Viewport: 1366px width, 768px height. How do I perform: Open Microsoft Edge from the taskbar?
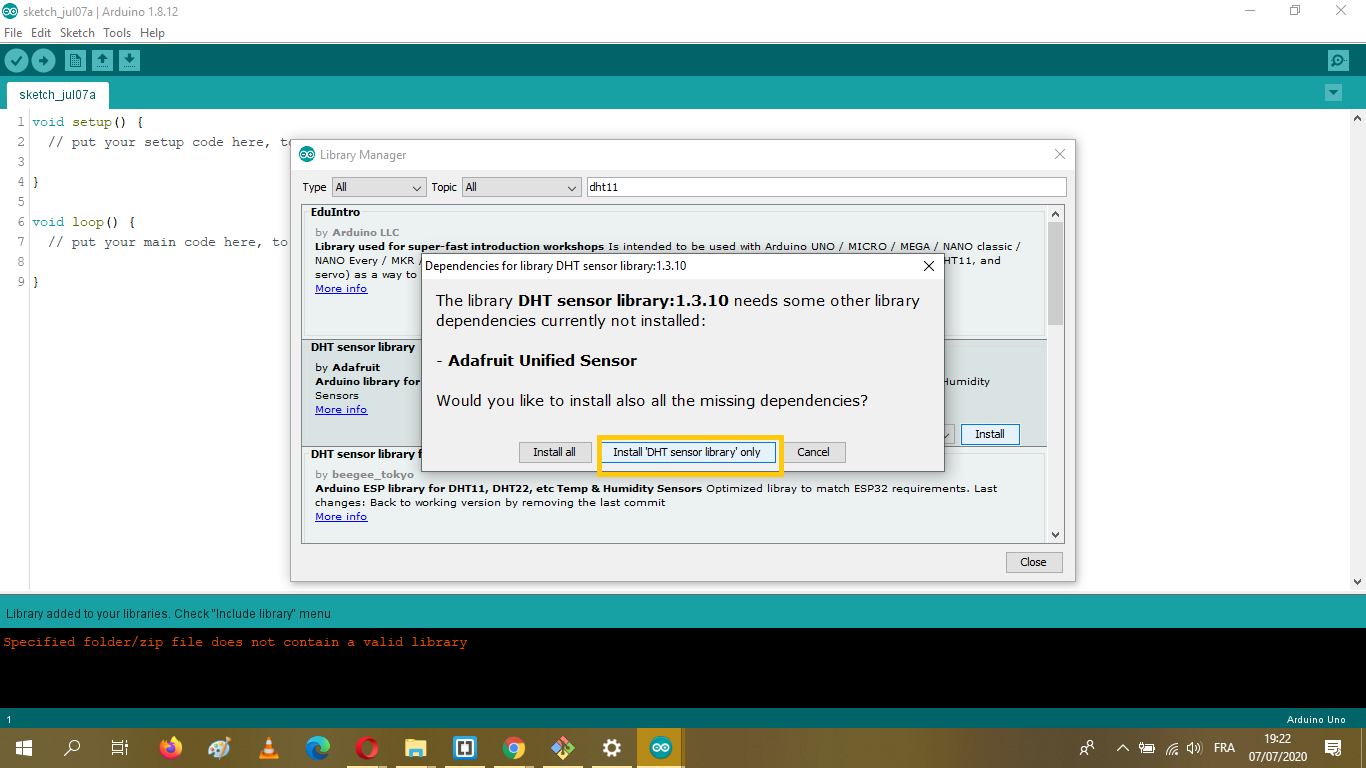pos(318,748)
